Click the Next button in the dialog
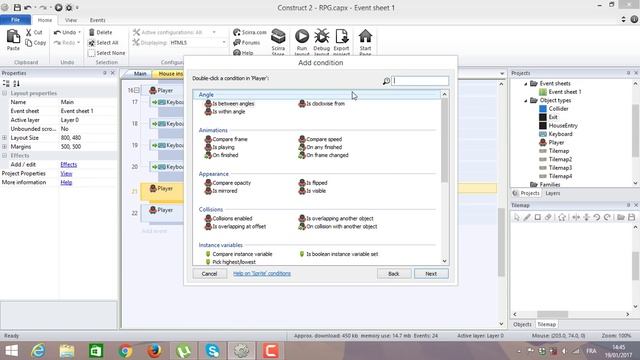 click(x=431, y=273)
